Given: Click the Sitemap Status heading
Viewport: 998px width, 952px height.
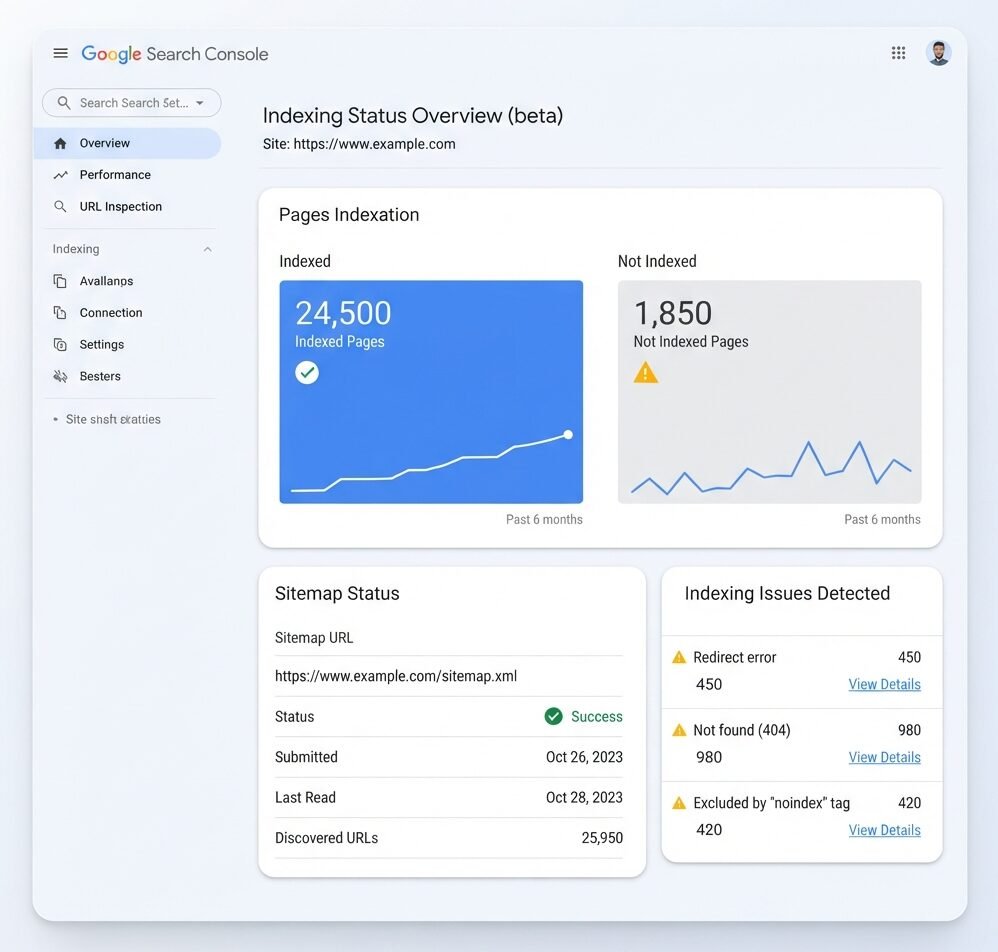Looking at the screenshot, I should (337, 593).
